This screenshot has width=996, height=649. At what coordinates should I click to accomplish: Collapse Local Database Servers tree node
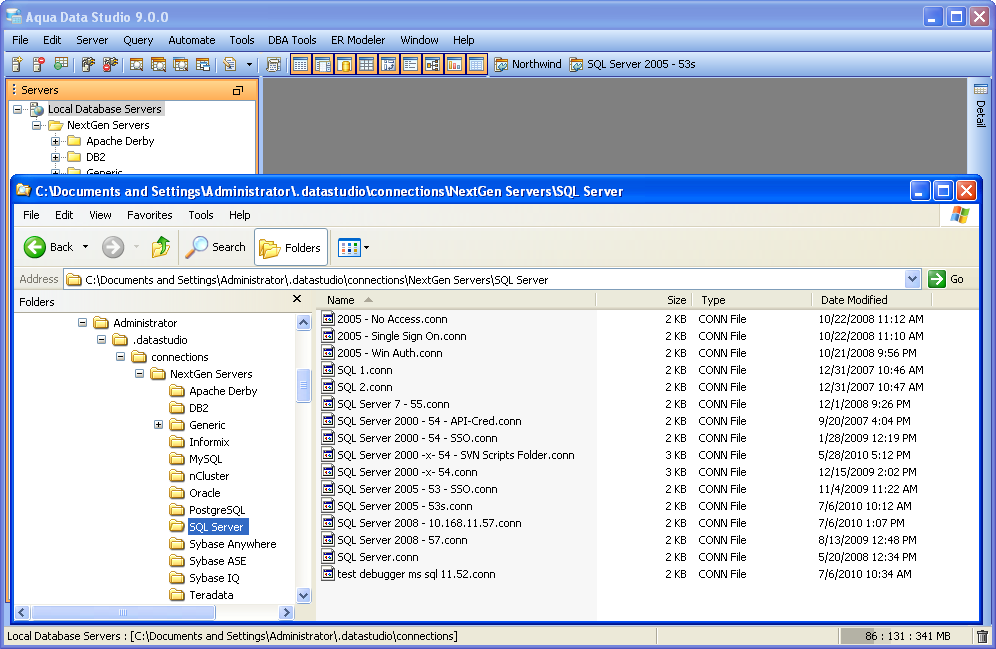18,109
